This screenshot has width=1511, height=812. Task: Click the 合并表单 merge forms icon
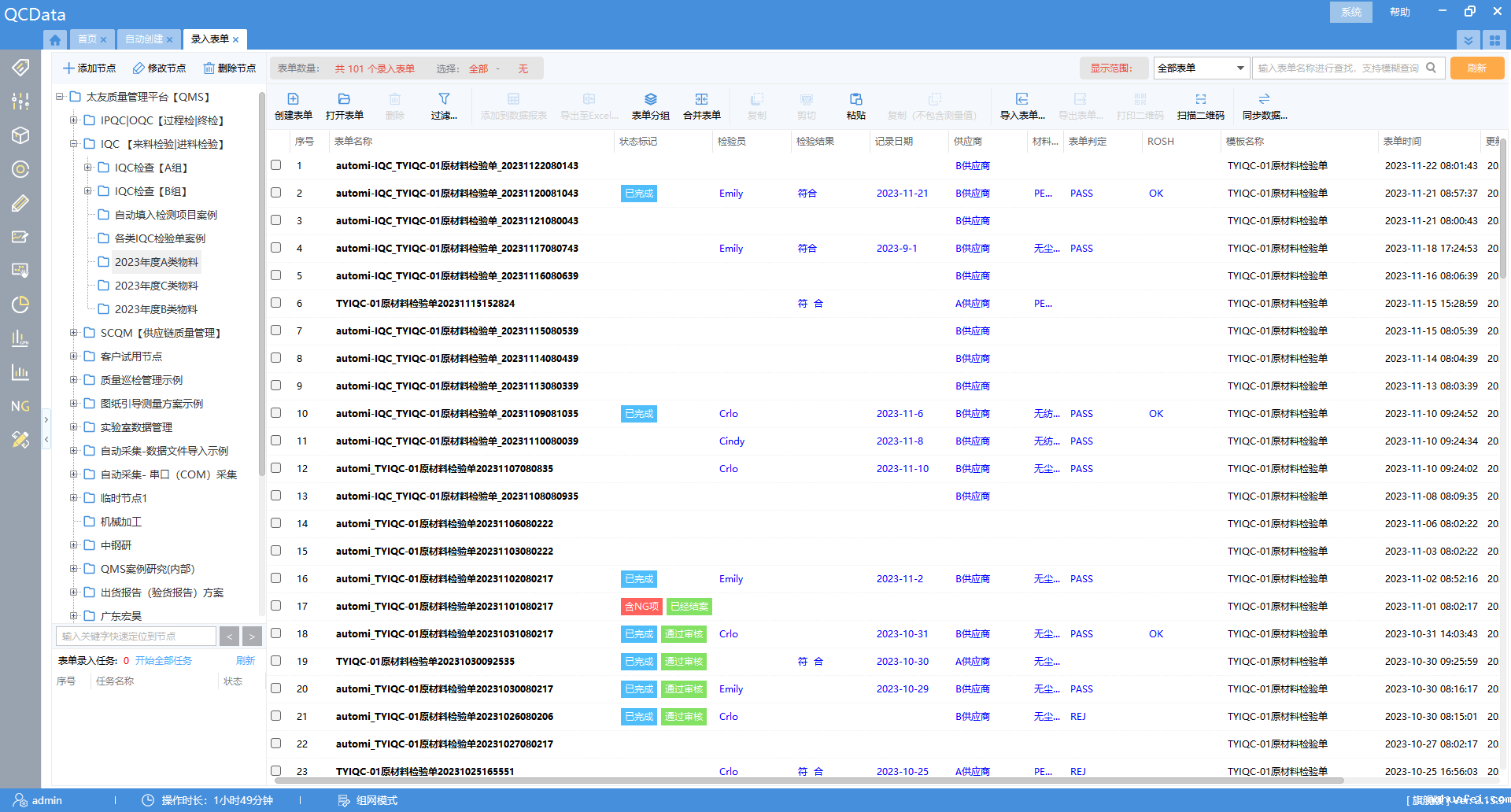pos(701,99)
